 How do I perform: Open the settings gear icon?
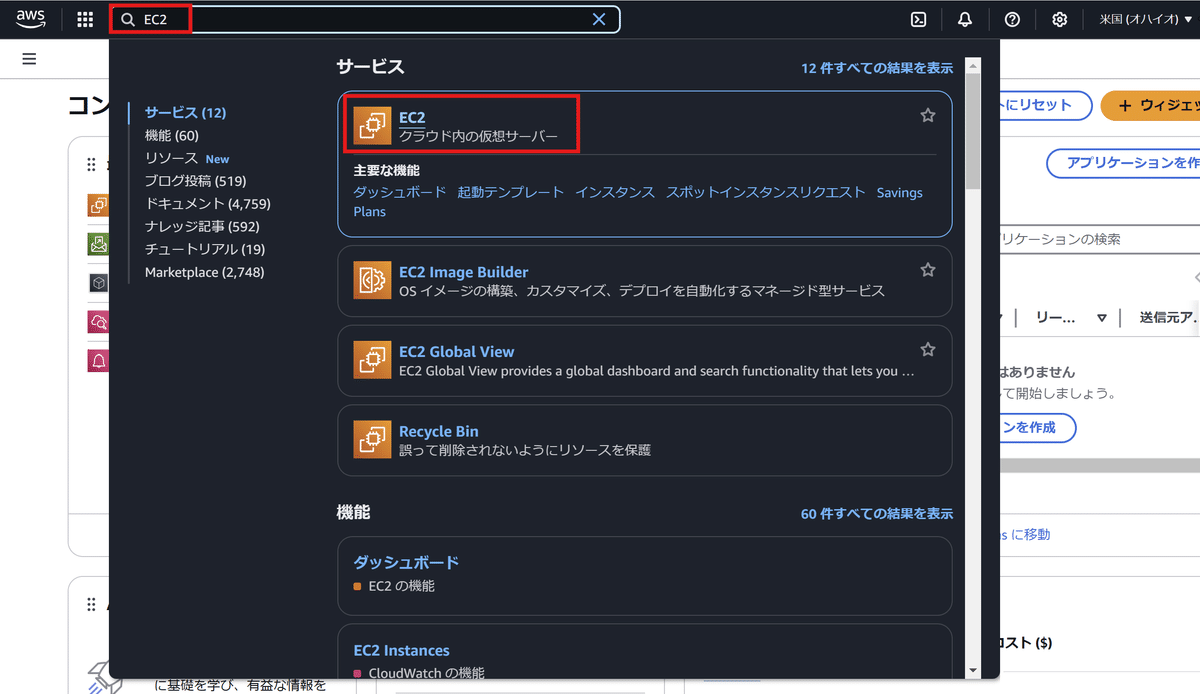(x=1059, y=18)
